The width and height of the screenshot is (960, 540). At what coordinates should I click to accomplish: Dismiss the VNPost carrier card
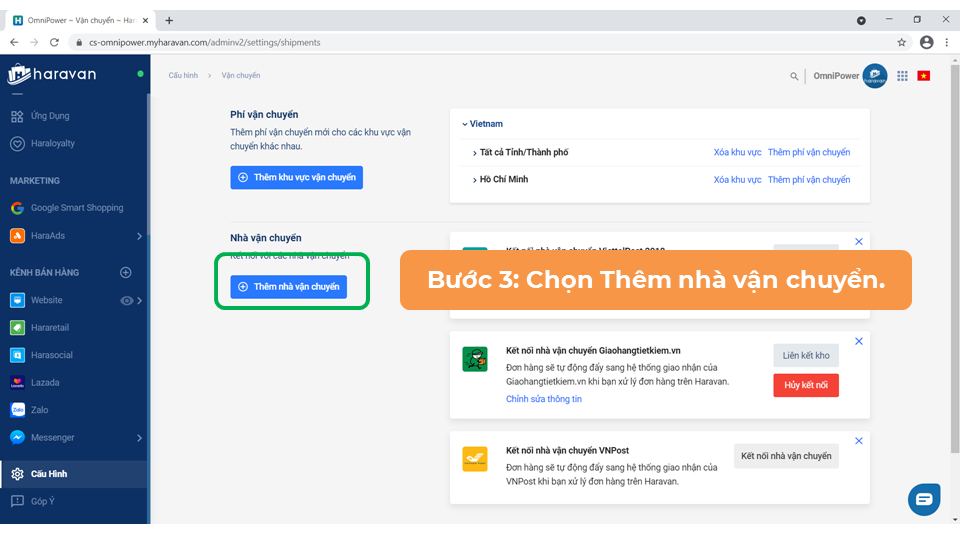click(x=859, y=441)
